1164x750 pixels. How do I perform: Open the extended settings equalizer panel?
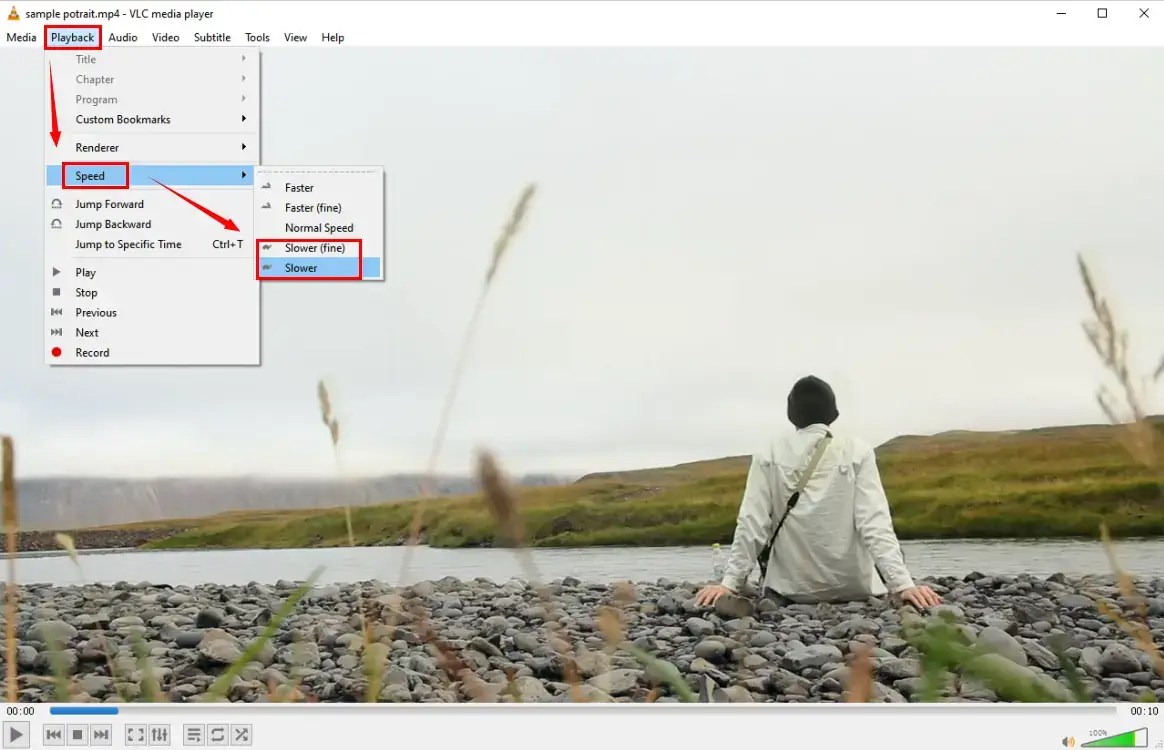pos(159,734)
